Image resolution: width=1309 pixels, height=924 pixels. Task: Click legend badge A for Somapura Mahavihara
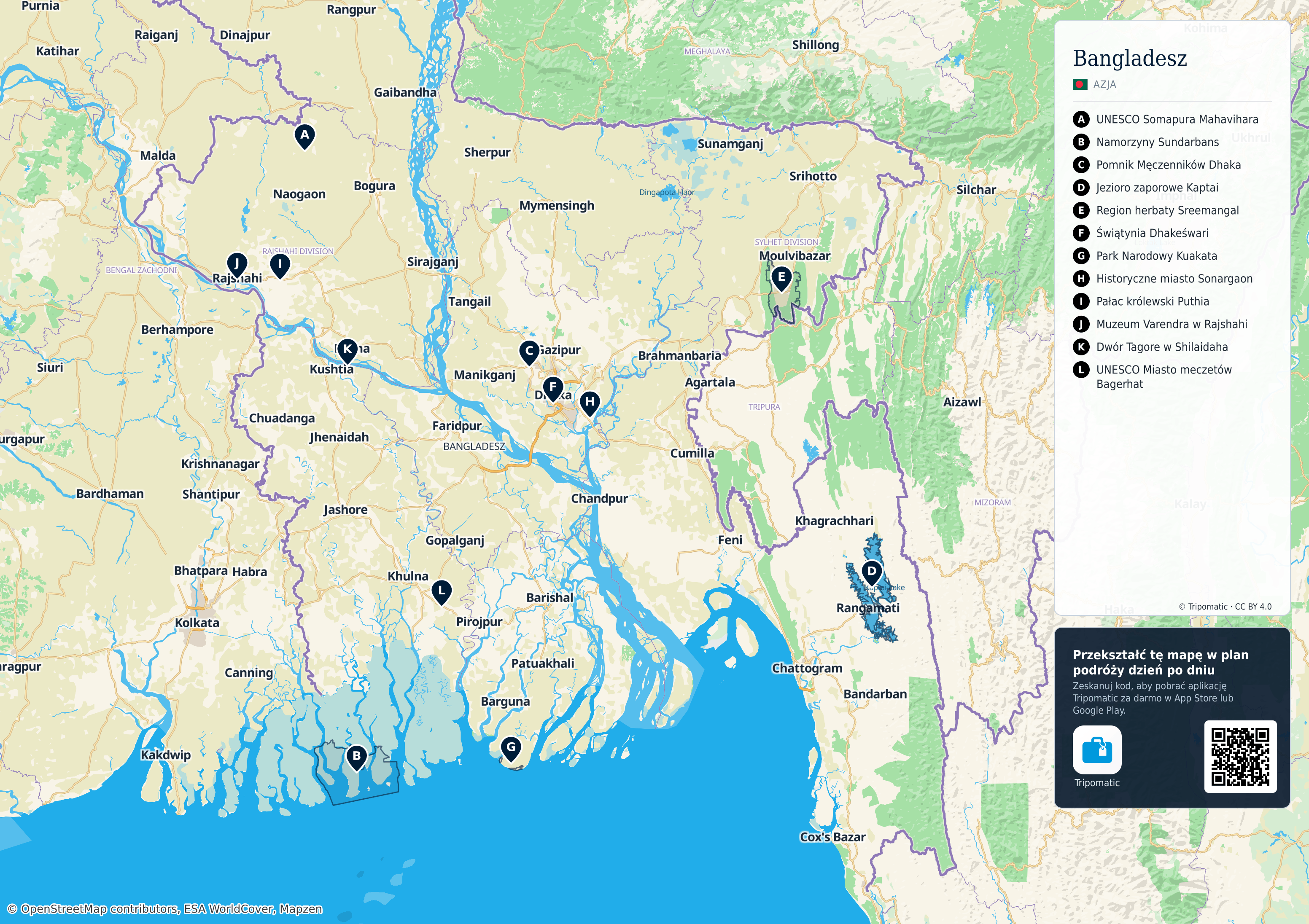pyautogui.click(x=1080, y=120)
